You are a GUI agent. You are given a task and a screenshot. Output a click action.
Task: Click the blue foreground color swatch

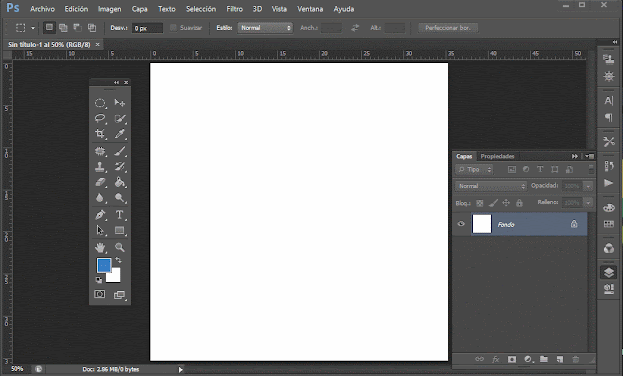[103, 265]
